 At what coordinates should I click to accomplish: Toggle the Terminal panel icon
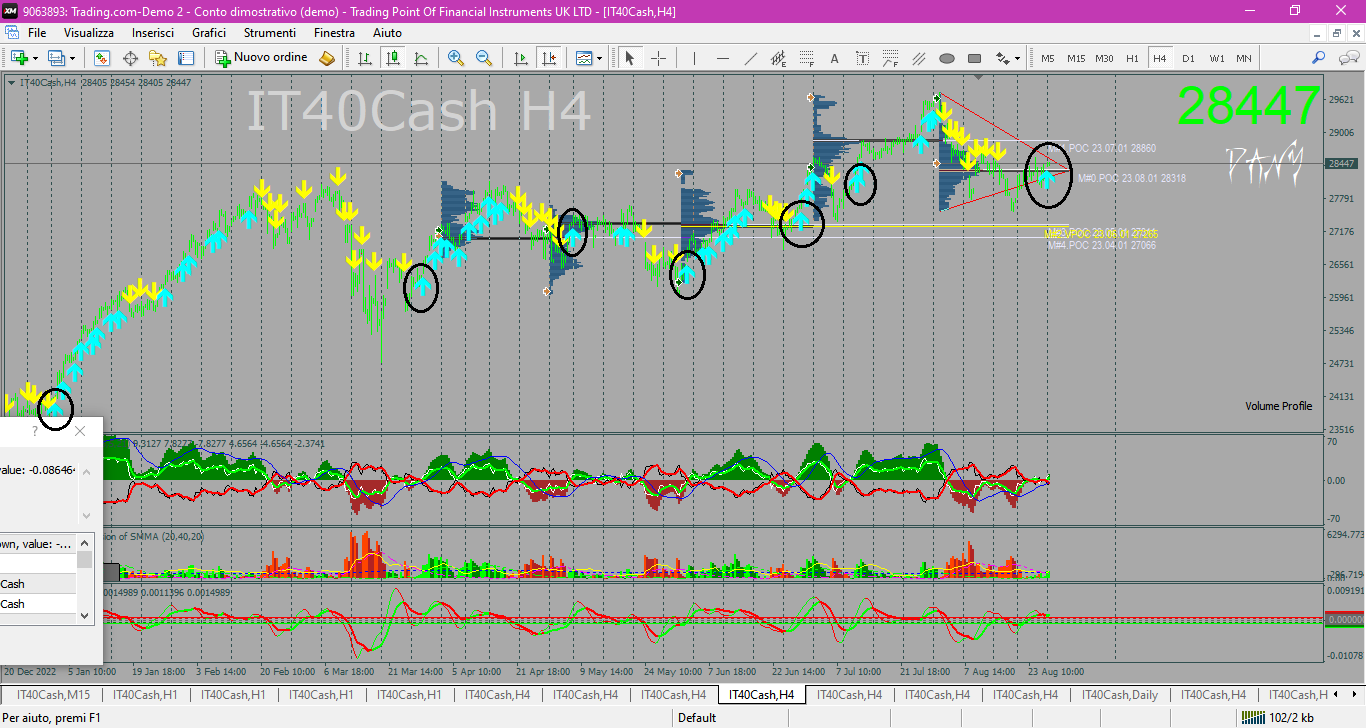[x=186, y=58]
